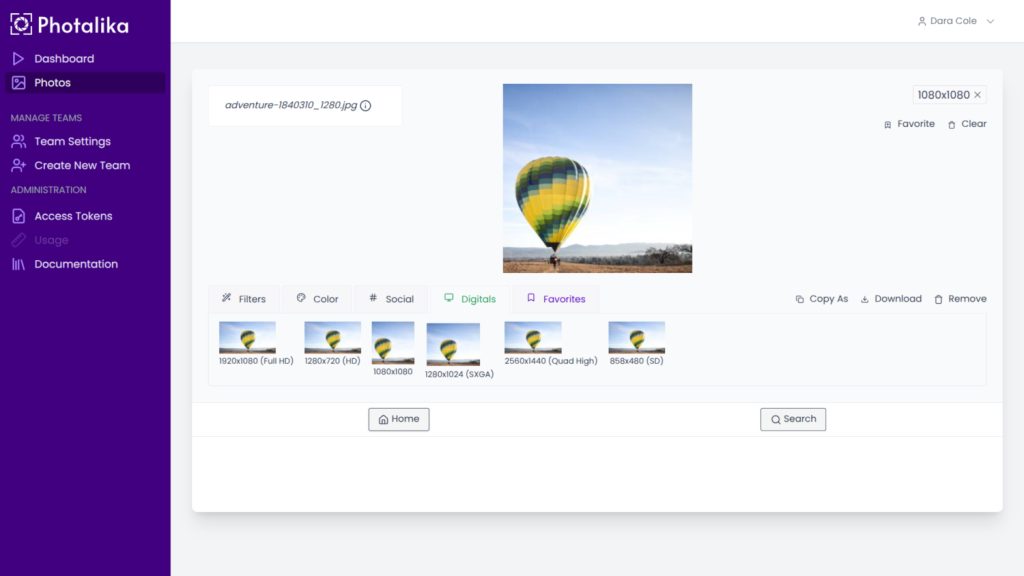
Task: Open the Dara Cole user dropdown
Action: (x=956, y=21)
